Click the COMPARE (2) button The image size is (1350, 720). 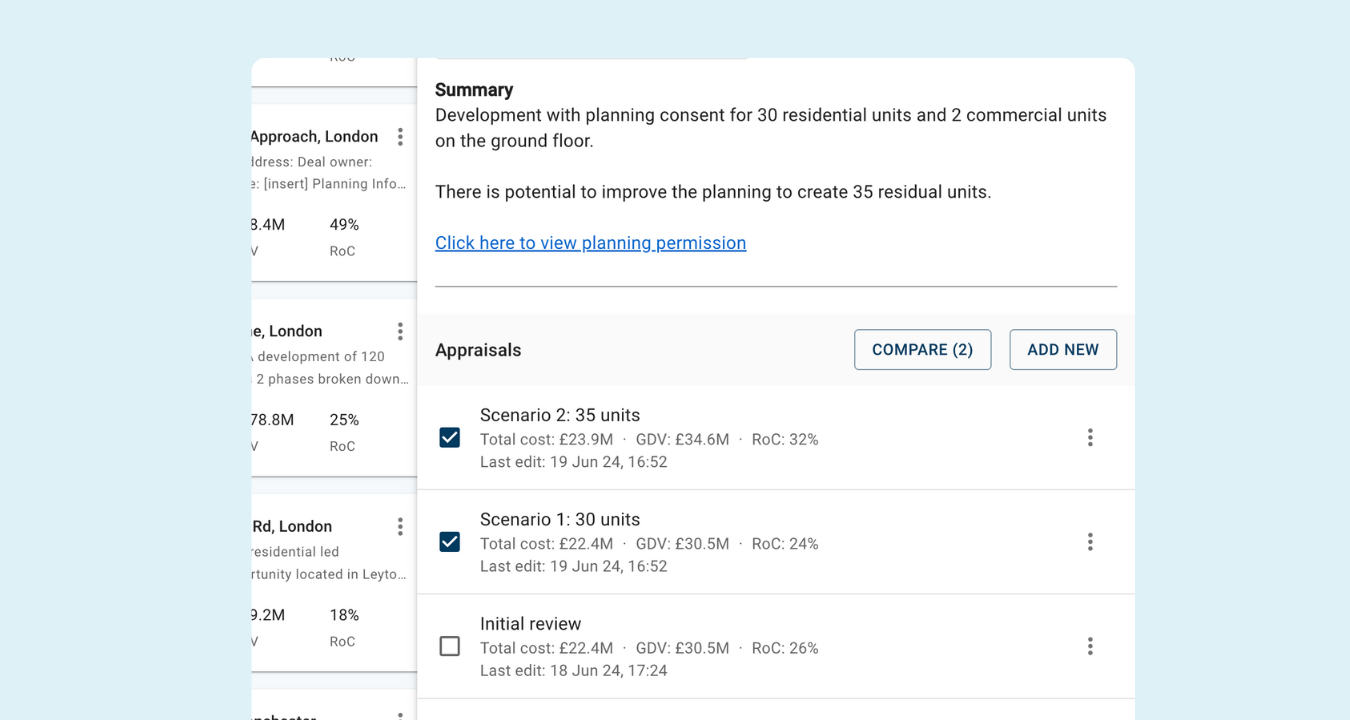(922, 349)
